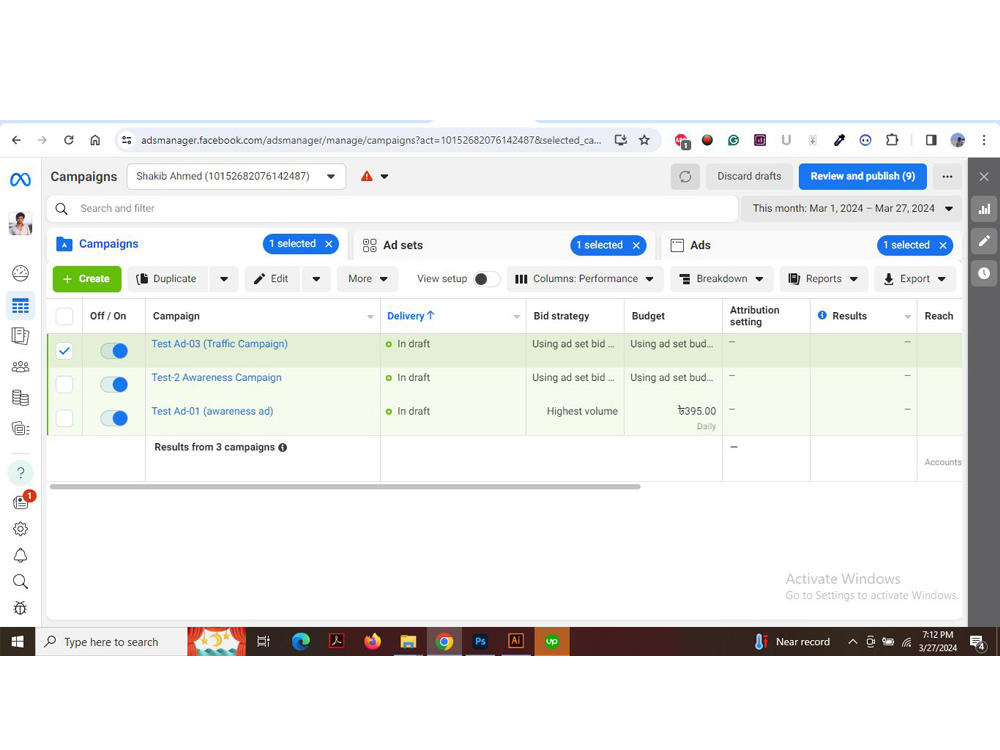Click the refresh table icon button
The image size is (1000, 750).
[685, 177]
